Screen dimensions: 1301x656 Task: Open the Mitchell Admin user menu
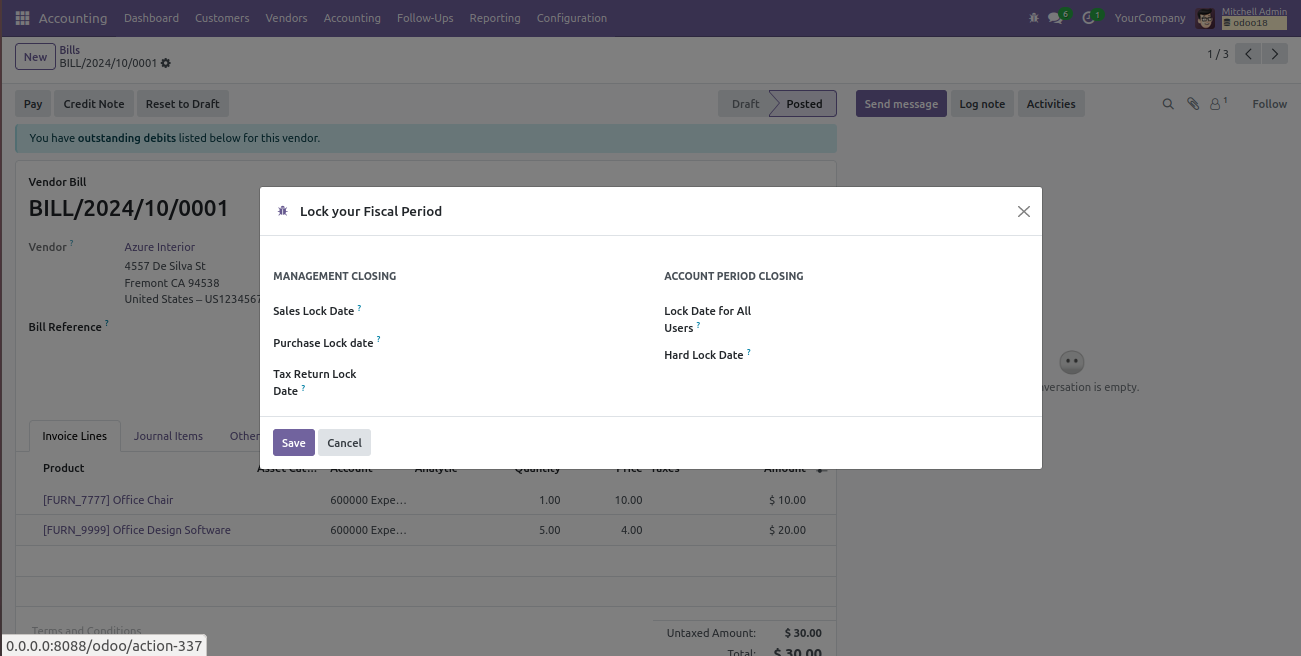click(1241, 18)
